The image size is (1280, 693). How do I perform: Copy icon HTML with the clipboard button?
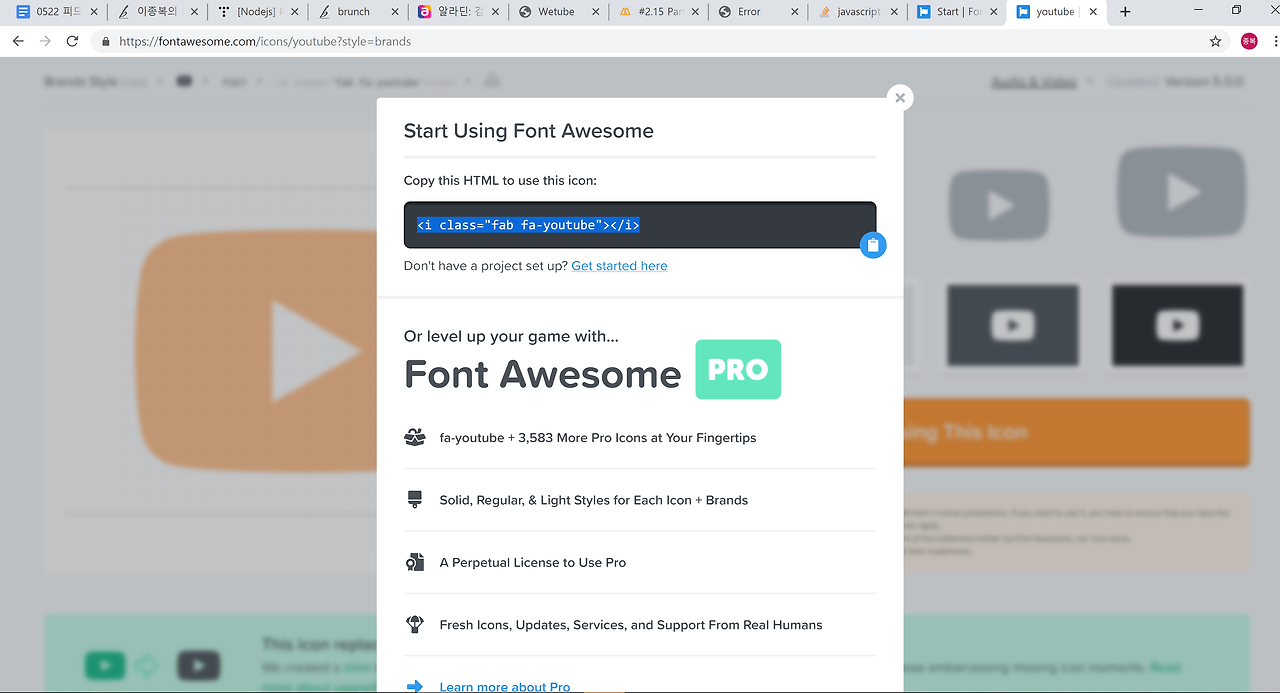click(x=873, y=245)
